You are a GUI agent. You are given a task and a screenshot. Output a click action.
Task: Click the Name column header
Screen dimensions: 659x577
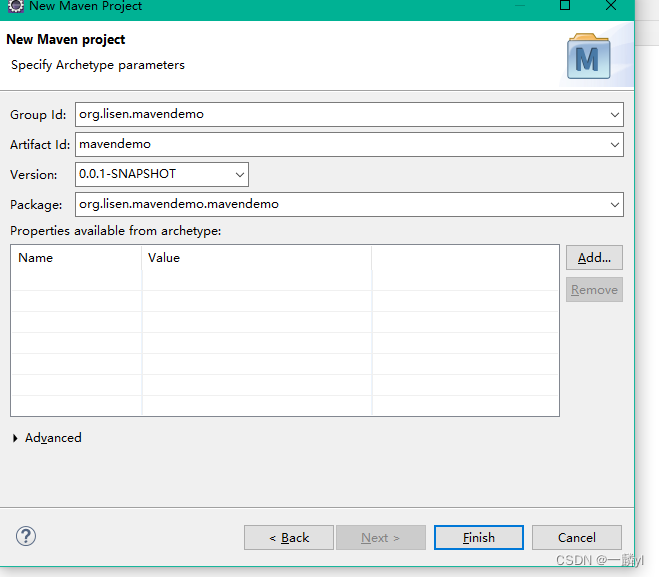pyautogui.click(x=76, y=258)
